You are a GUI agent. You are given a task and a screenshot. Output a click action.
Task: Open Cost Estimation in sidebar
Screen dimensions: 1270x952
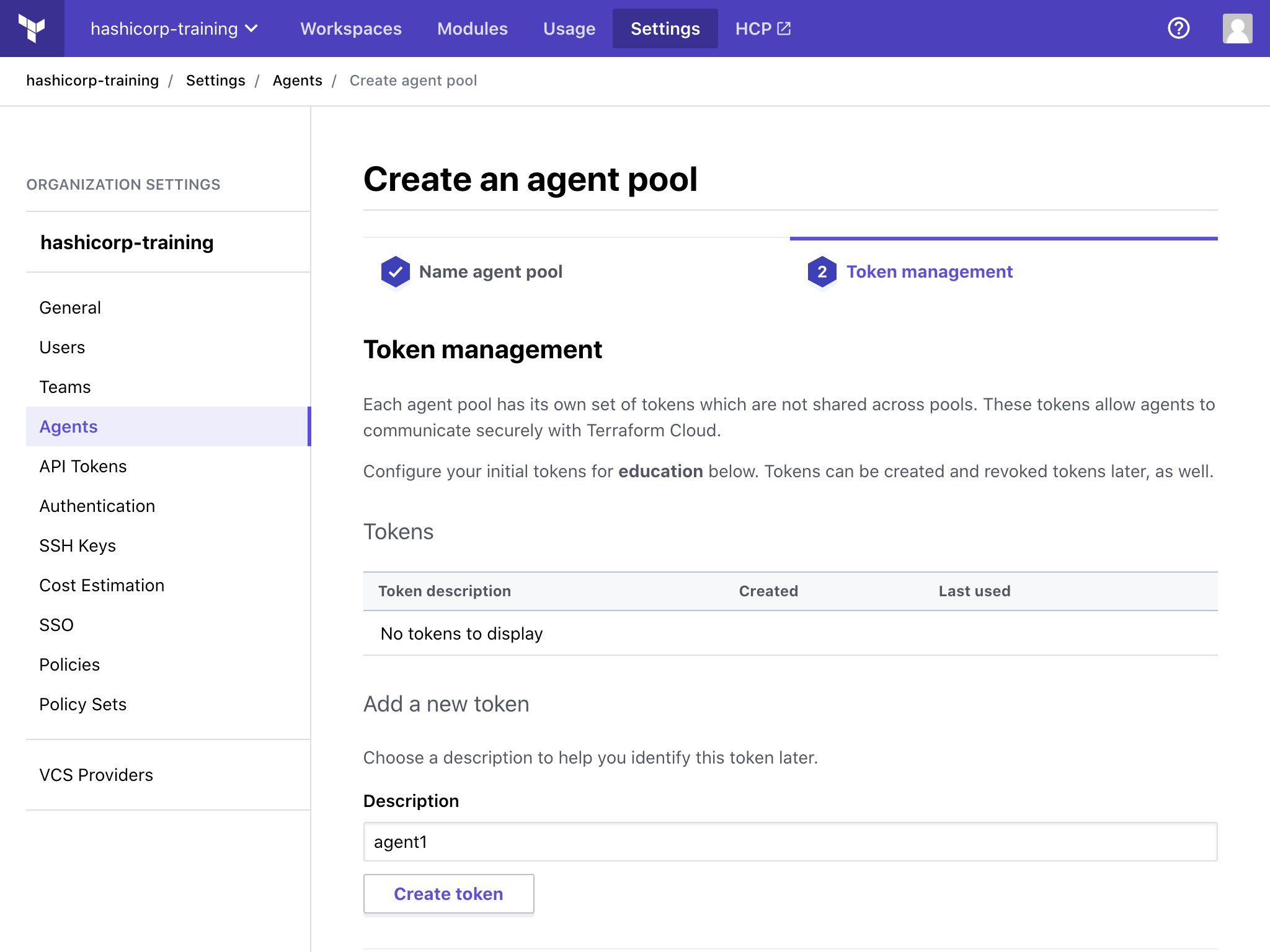[167, 585]
